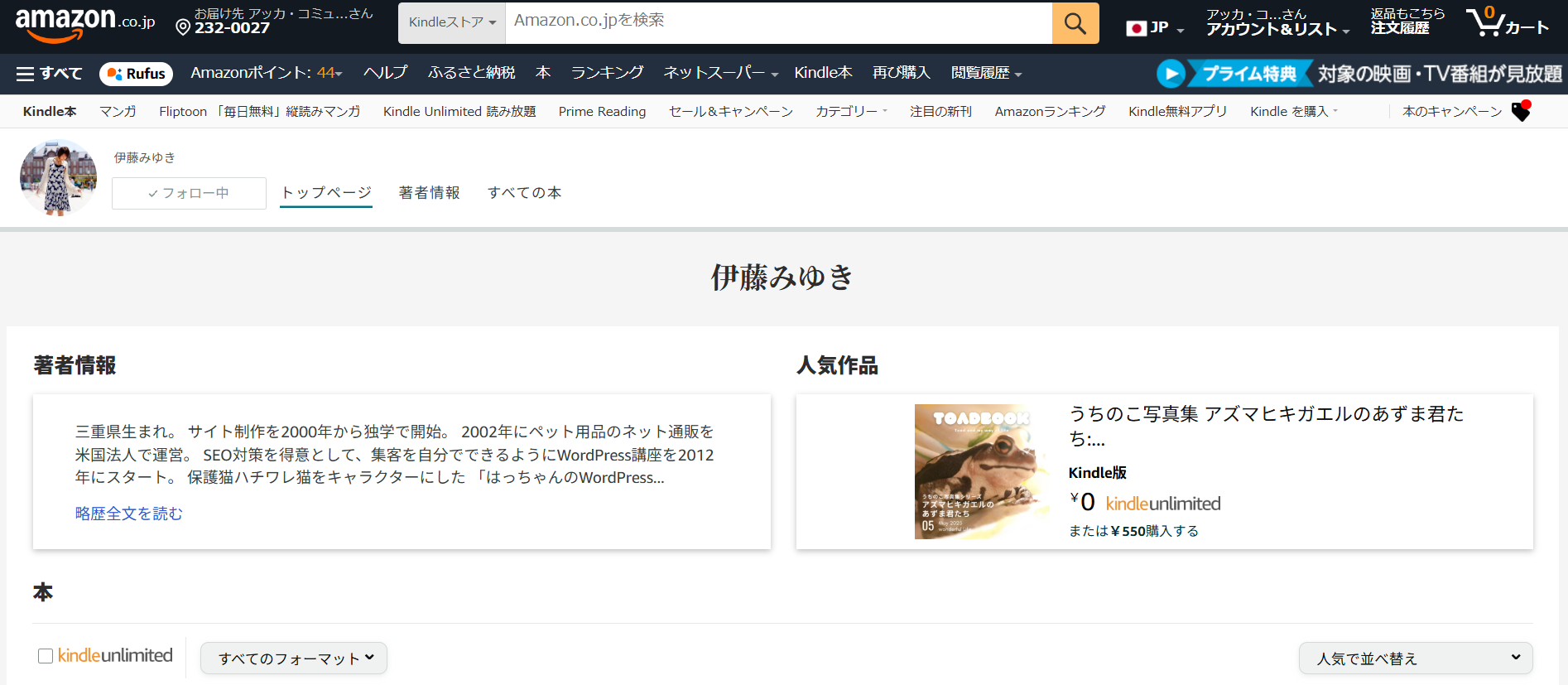
Task: Click the ヘルプ link
Action: point(385,73)
